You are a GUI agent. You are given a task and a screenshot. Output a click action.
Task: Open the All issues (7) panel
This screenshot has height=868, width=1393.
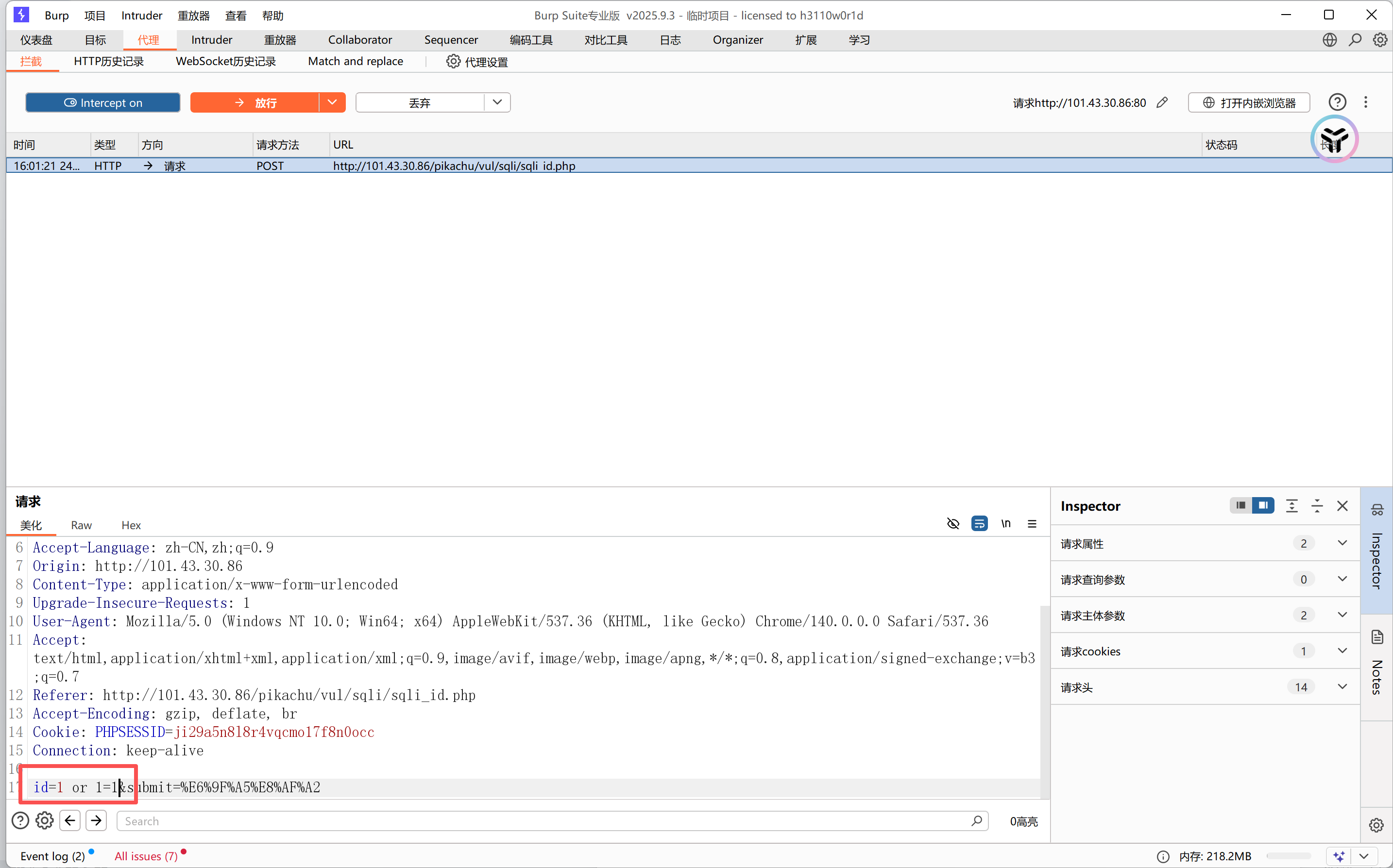click(146, 856)
